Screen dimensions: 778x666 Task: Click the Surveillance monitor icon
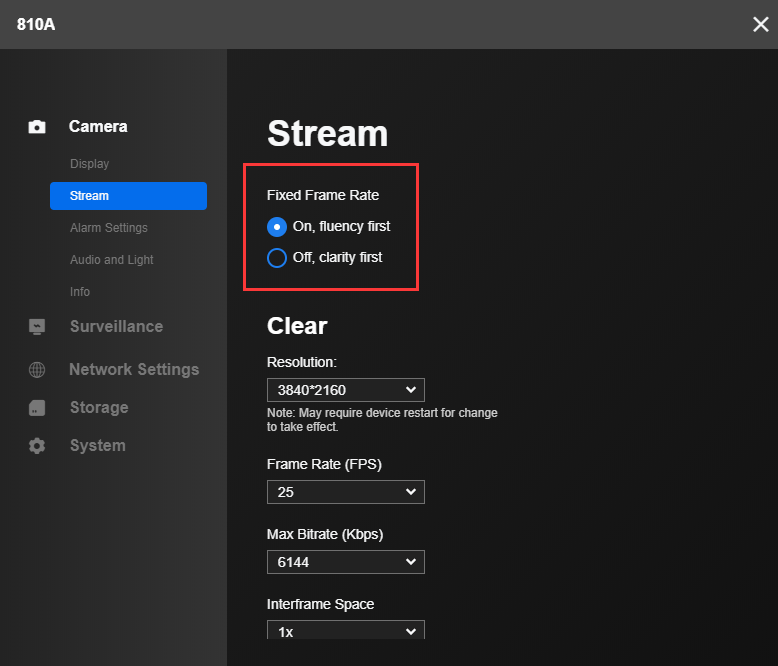pos(37,327)
